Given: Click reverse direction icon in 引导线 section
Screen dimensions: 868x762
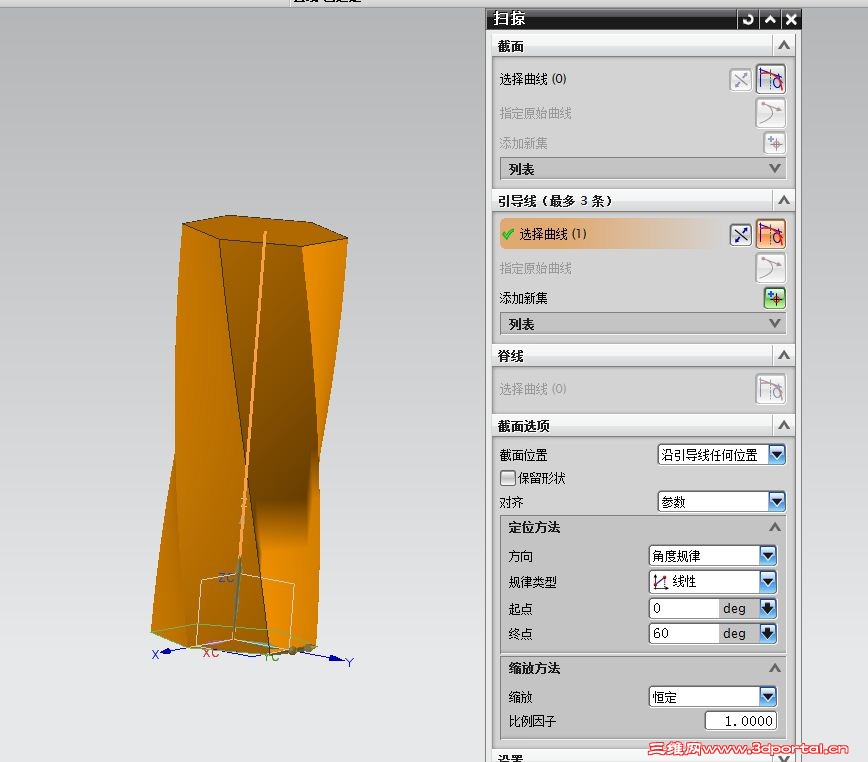Looking at the screenshot, I should 741,235.
